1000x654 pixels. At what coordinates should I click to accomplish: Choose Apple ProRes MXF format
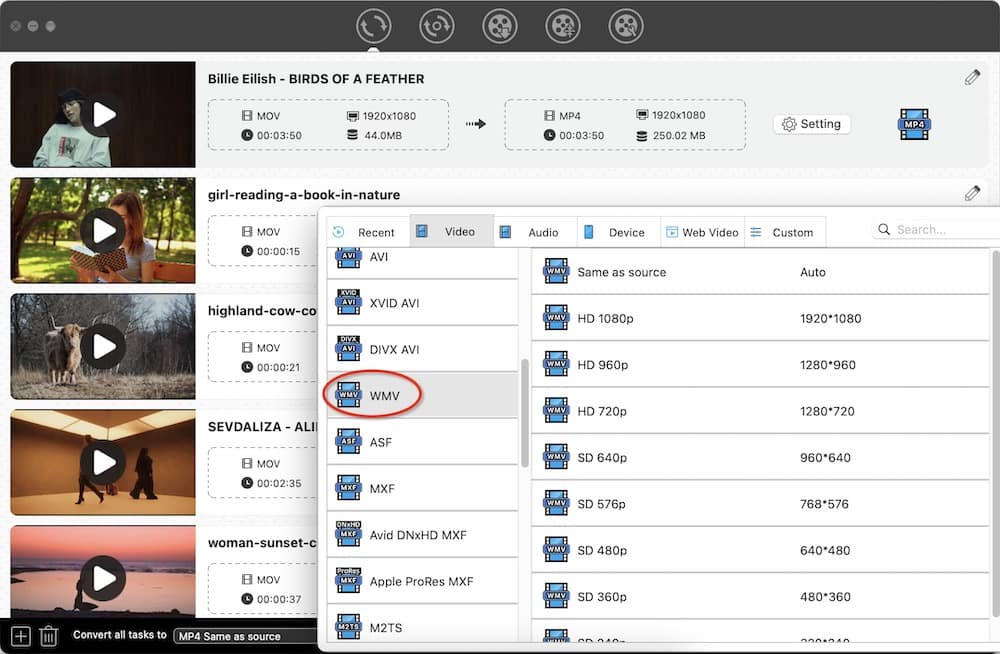click(422, 581)
